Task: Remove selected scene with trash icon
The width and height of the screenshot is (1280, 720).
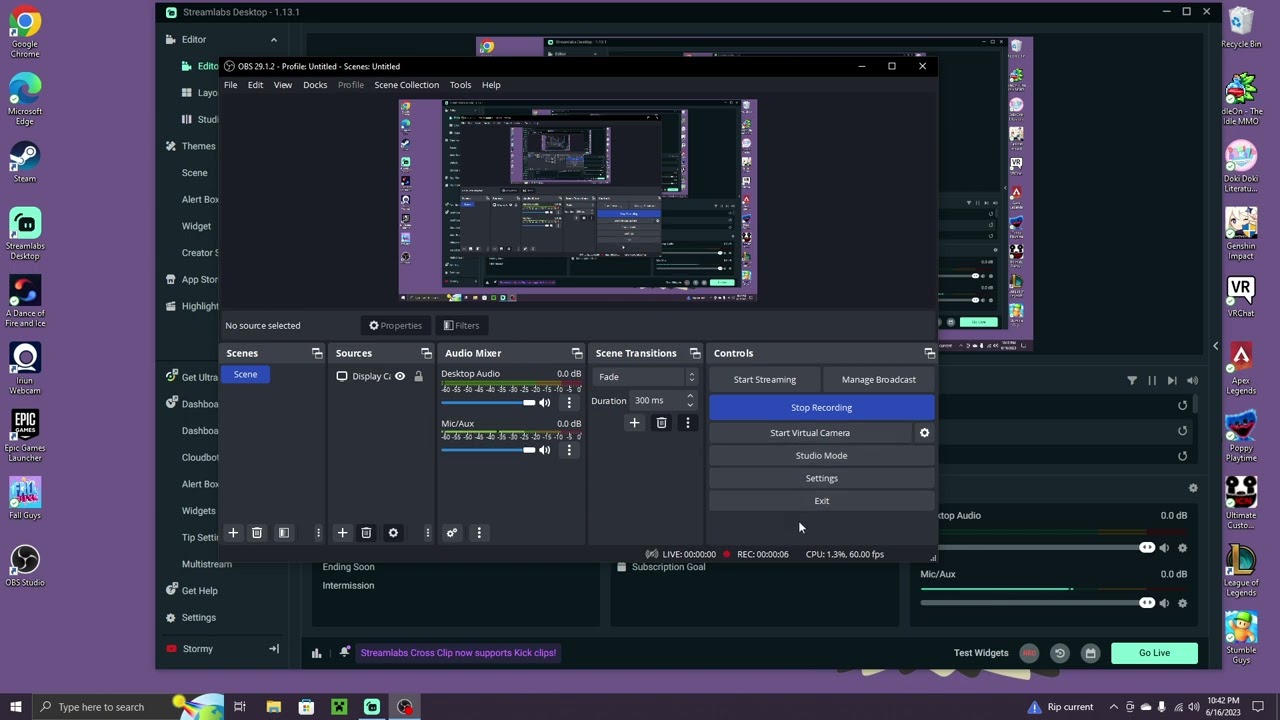Action: (257, 533)
